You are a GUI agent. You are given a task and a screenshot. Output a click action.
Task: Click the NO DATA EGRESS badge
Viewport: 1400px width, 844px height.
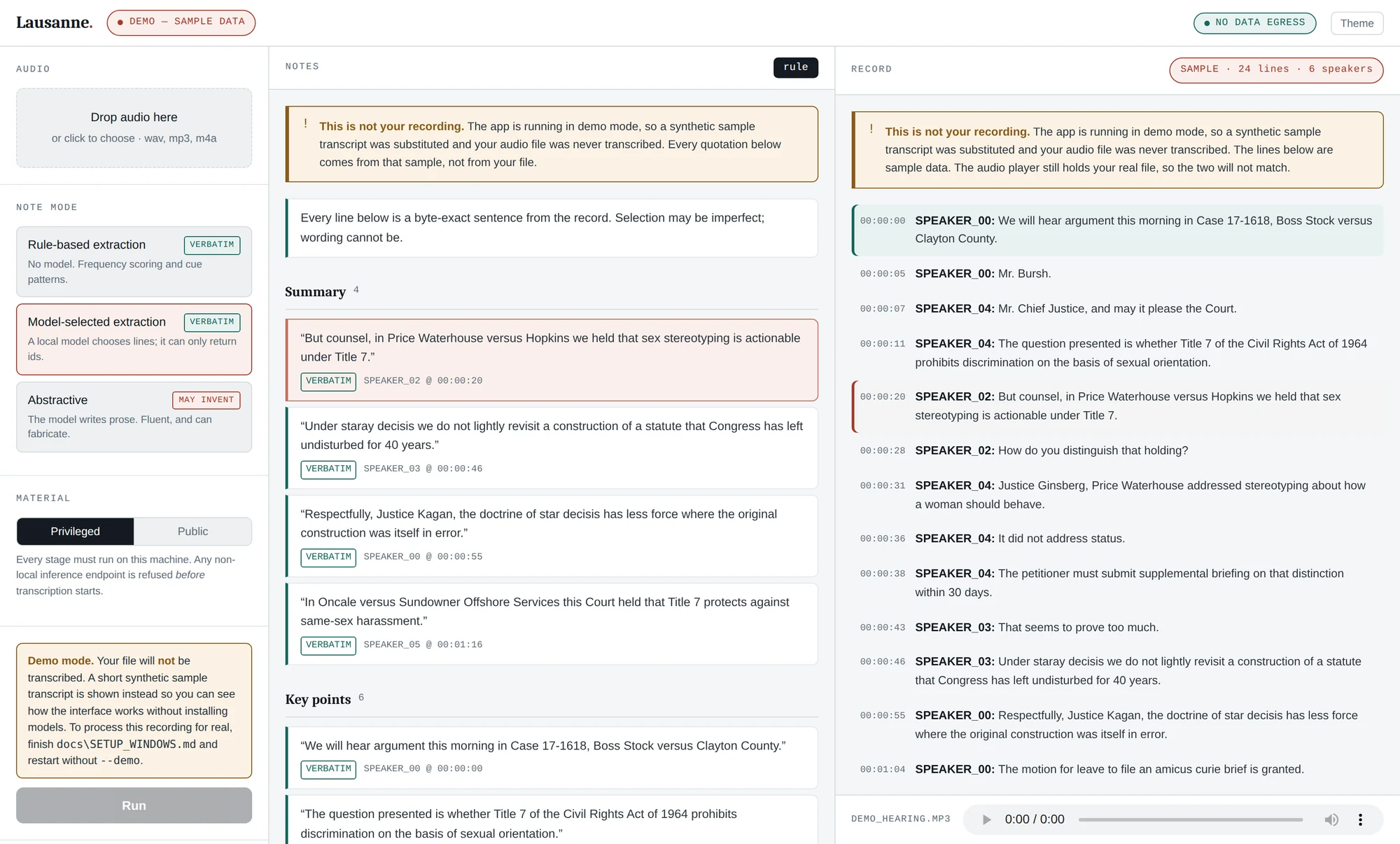(1254, 22)
